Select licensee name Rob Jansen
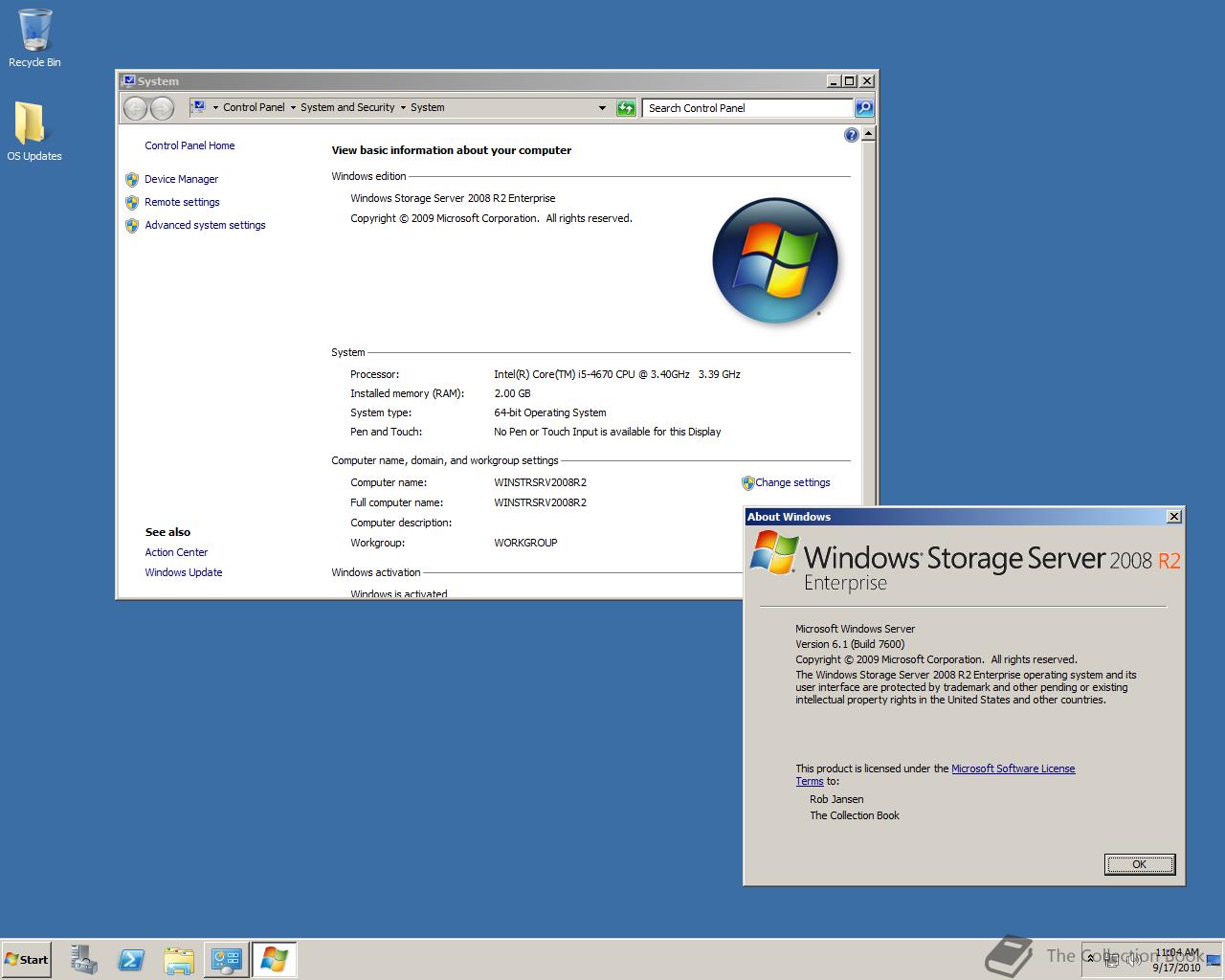 coord(836,799)
